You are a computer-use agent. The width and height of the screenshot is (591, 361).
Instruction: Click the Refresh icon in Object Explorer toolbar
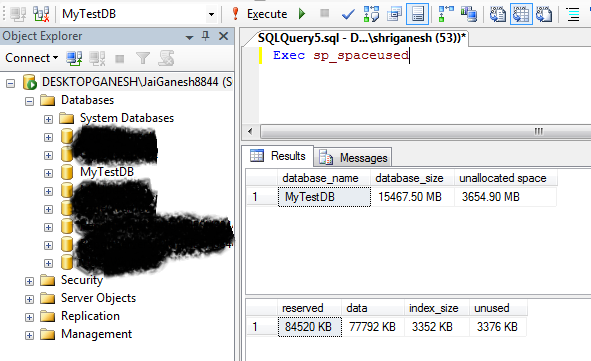click(166, 58)
